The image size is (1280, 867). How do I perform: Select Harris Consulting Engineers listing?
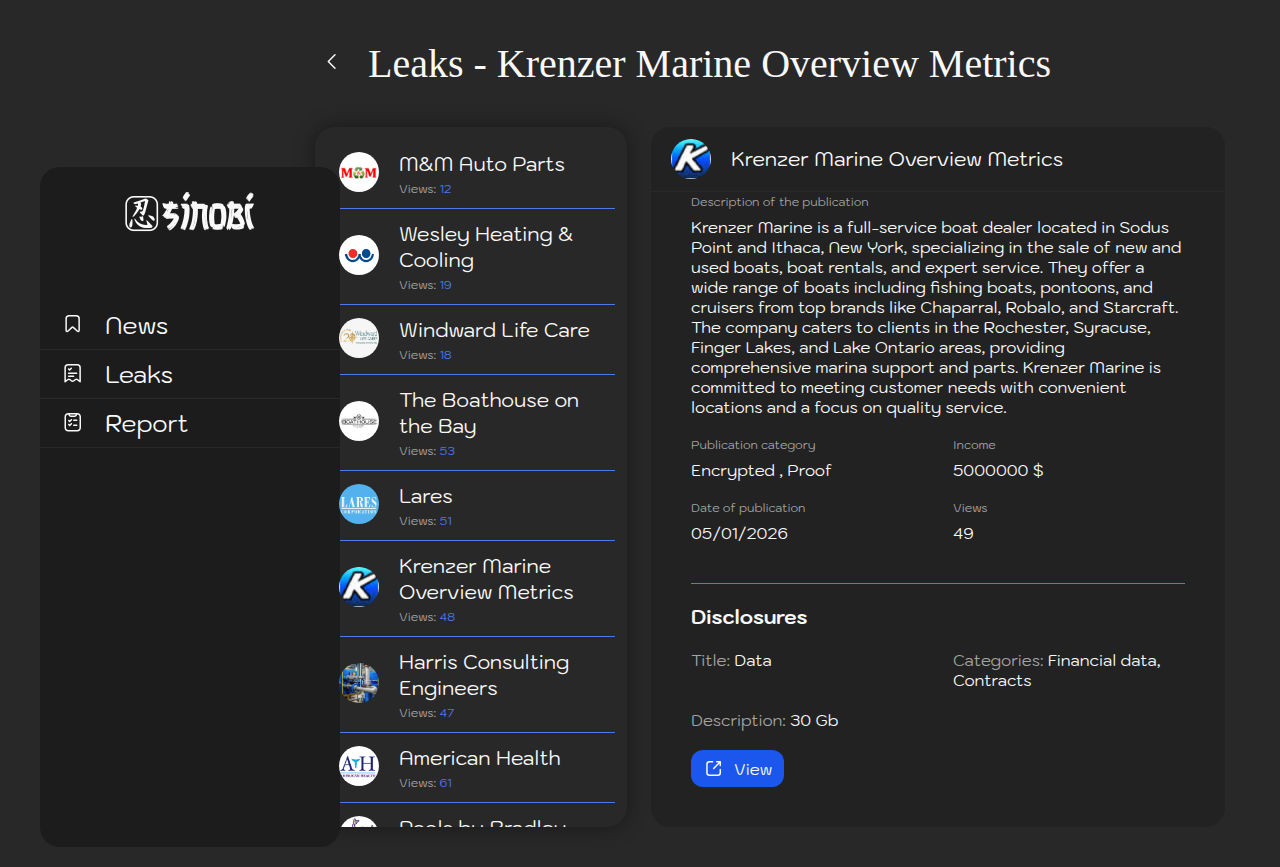click(x=484, y=675)
